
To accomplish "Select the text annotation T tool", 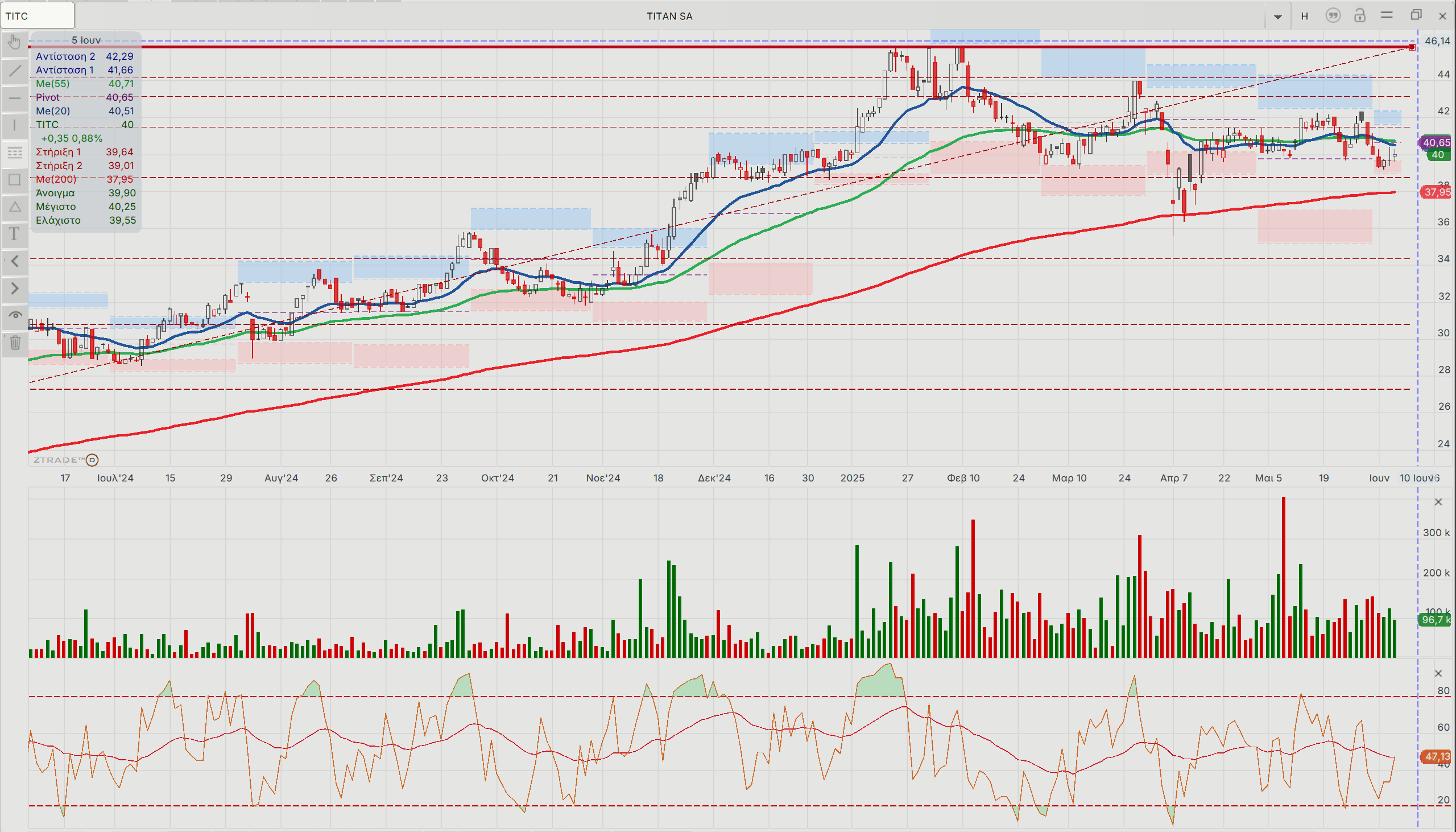I will pos(15,234).
